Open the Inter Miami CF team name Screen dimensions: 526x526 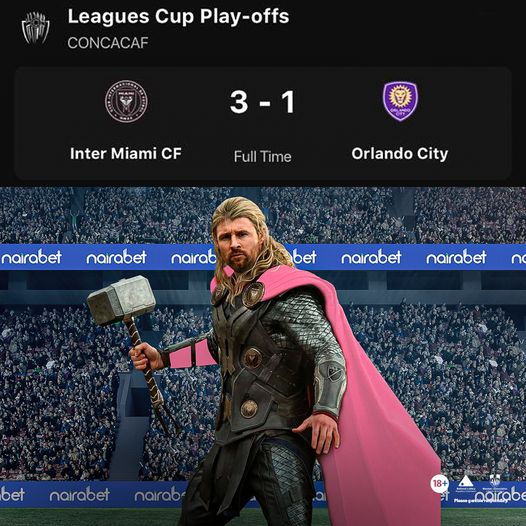[x=126, y=154]
